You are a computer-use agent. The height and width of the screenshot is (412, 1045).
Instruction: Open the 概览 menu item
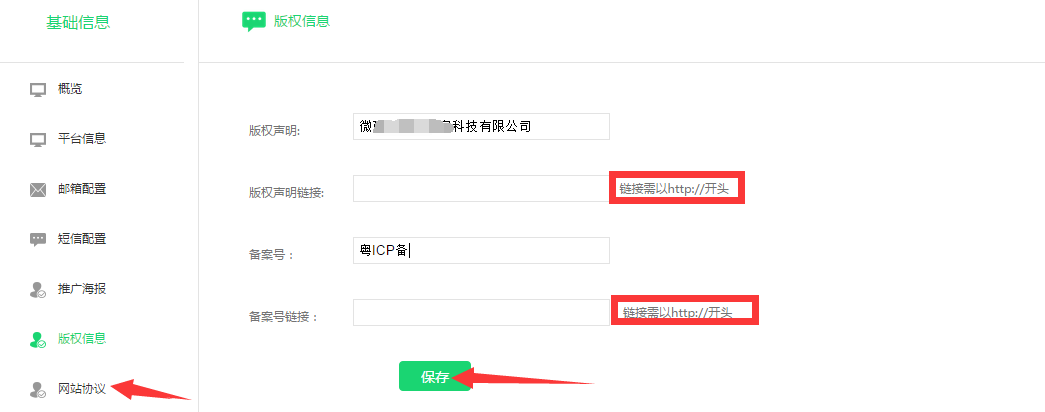tap(70, 89)
